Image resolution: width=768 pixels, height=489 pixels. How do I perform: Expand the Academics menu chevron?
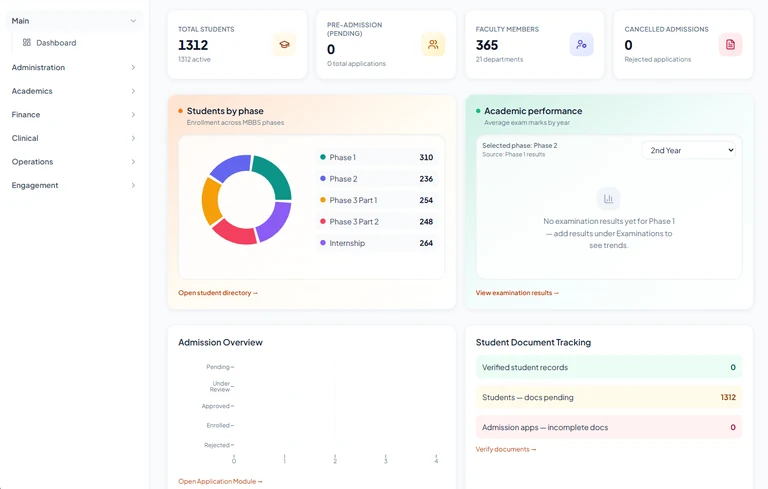[133, 91]
